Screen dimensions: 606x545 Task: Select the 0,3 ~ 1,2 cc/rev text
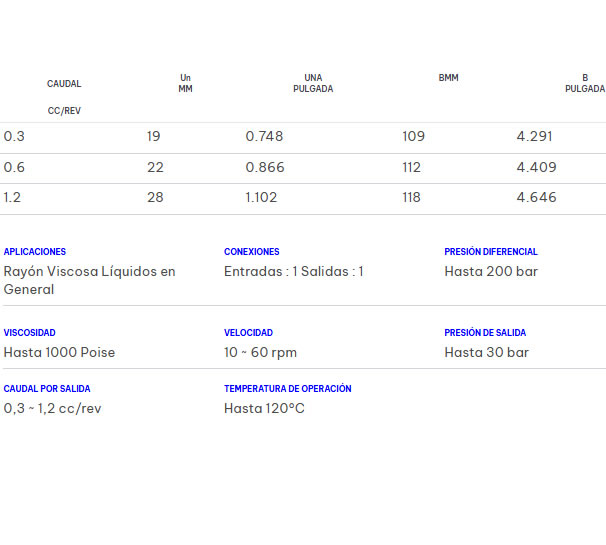tap(52, 409)
